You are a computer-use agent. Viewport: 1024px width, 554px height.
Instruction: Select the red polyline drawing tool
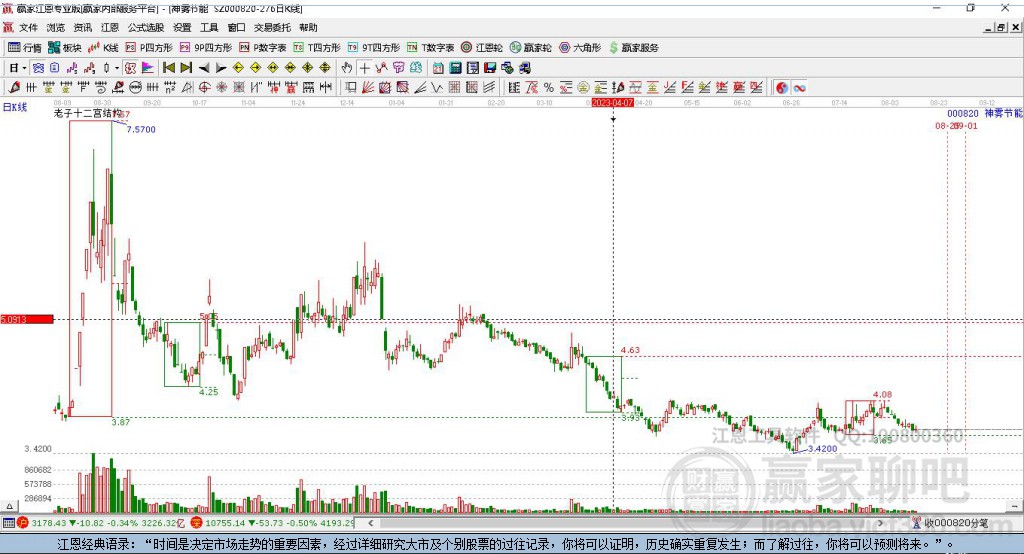381,68
